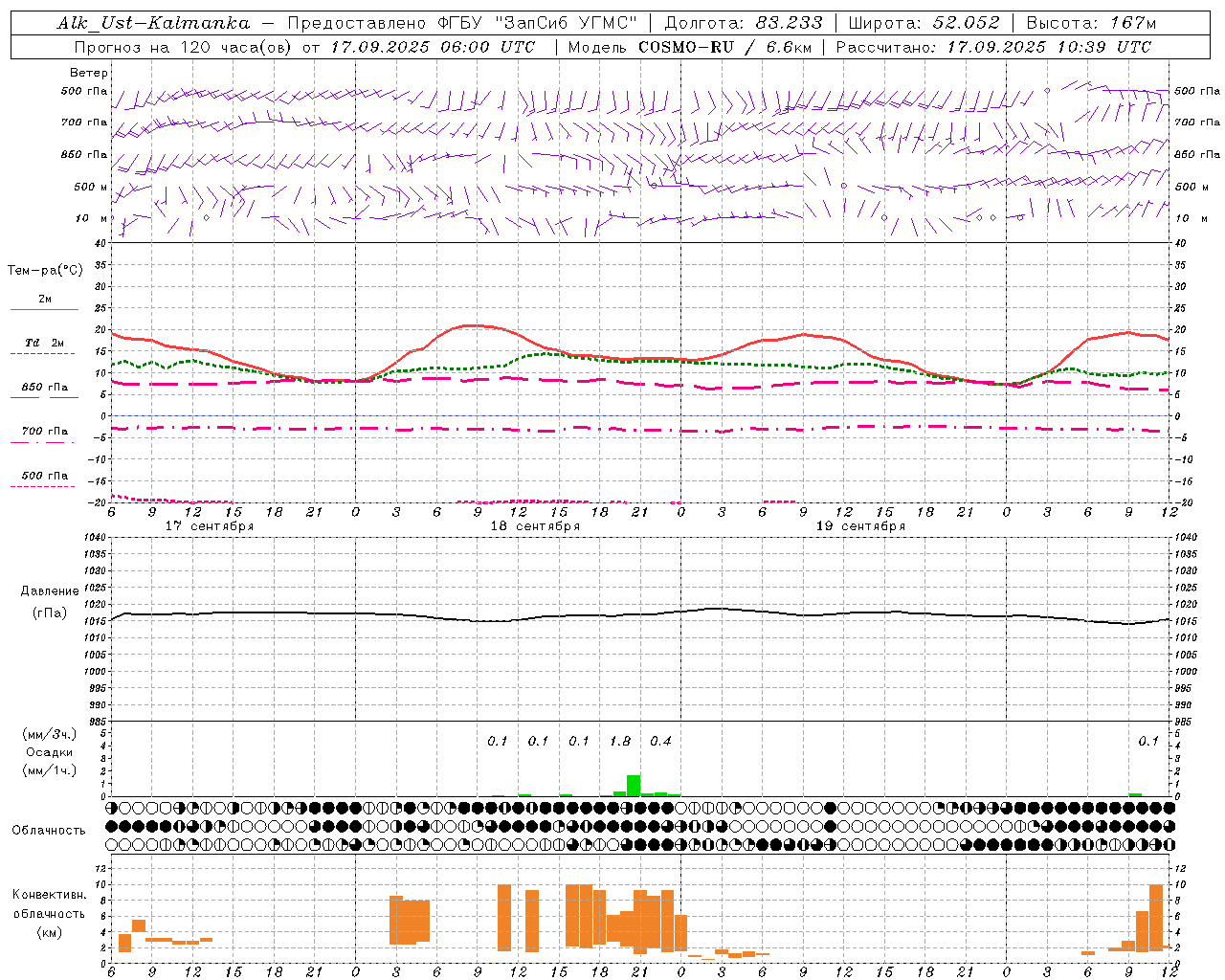The image size is (1225, 980).
Task: Click the 19 сентября date label
Action: 860,526
